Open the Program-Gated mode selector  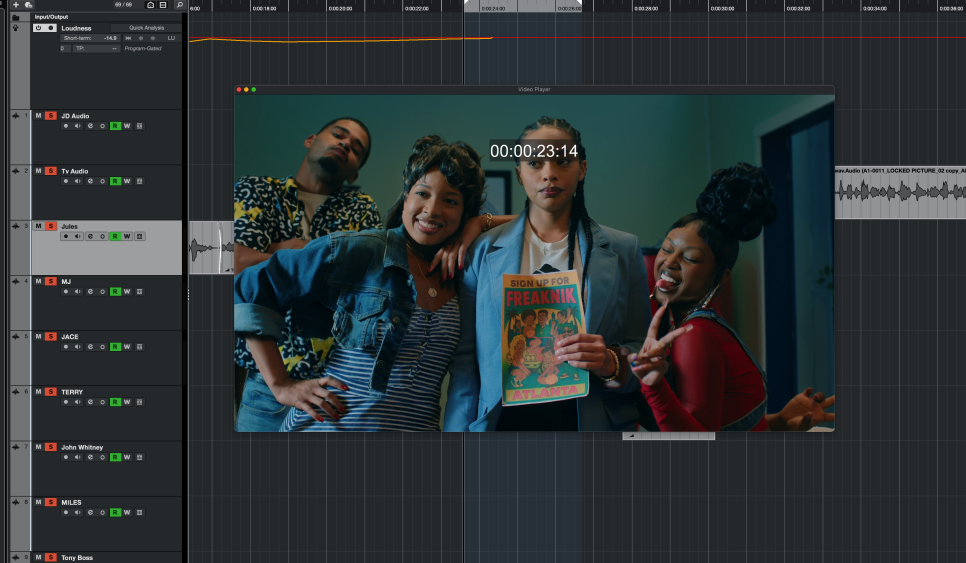[143, 48]
